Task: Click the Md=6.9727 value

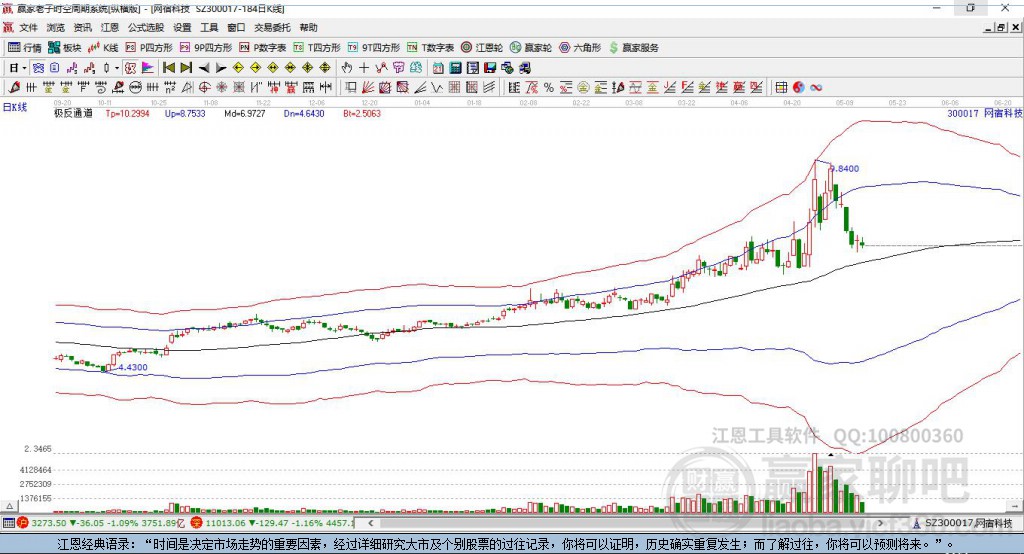Action: coord(245,113)
